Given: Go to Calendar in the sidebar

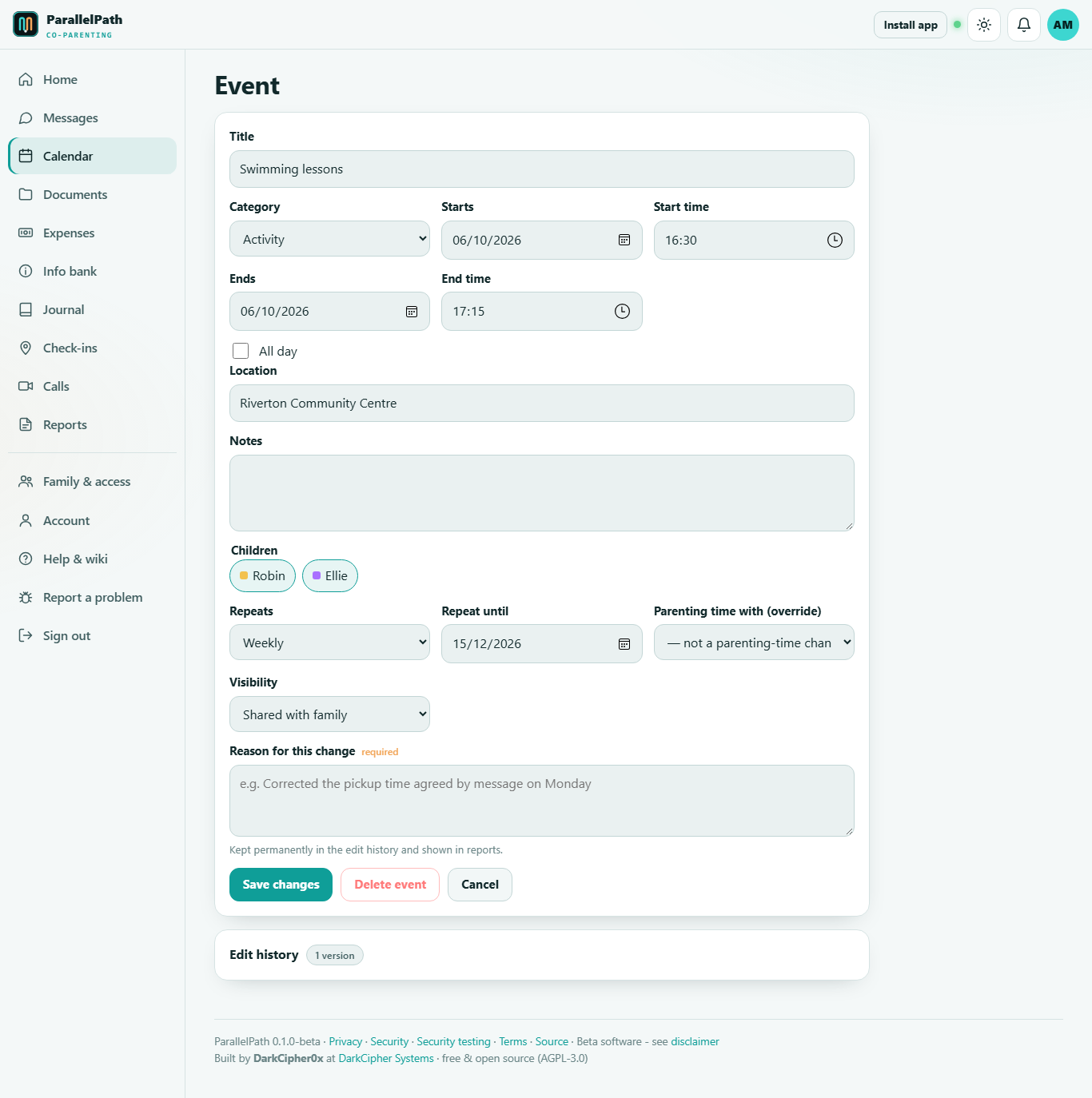Looking at the screenshot, I should pos(93,156).
